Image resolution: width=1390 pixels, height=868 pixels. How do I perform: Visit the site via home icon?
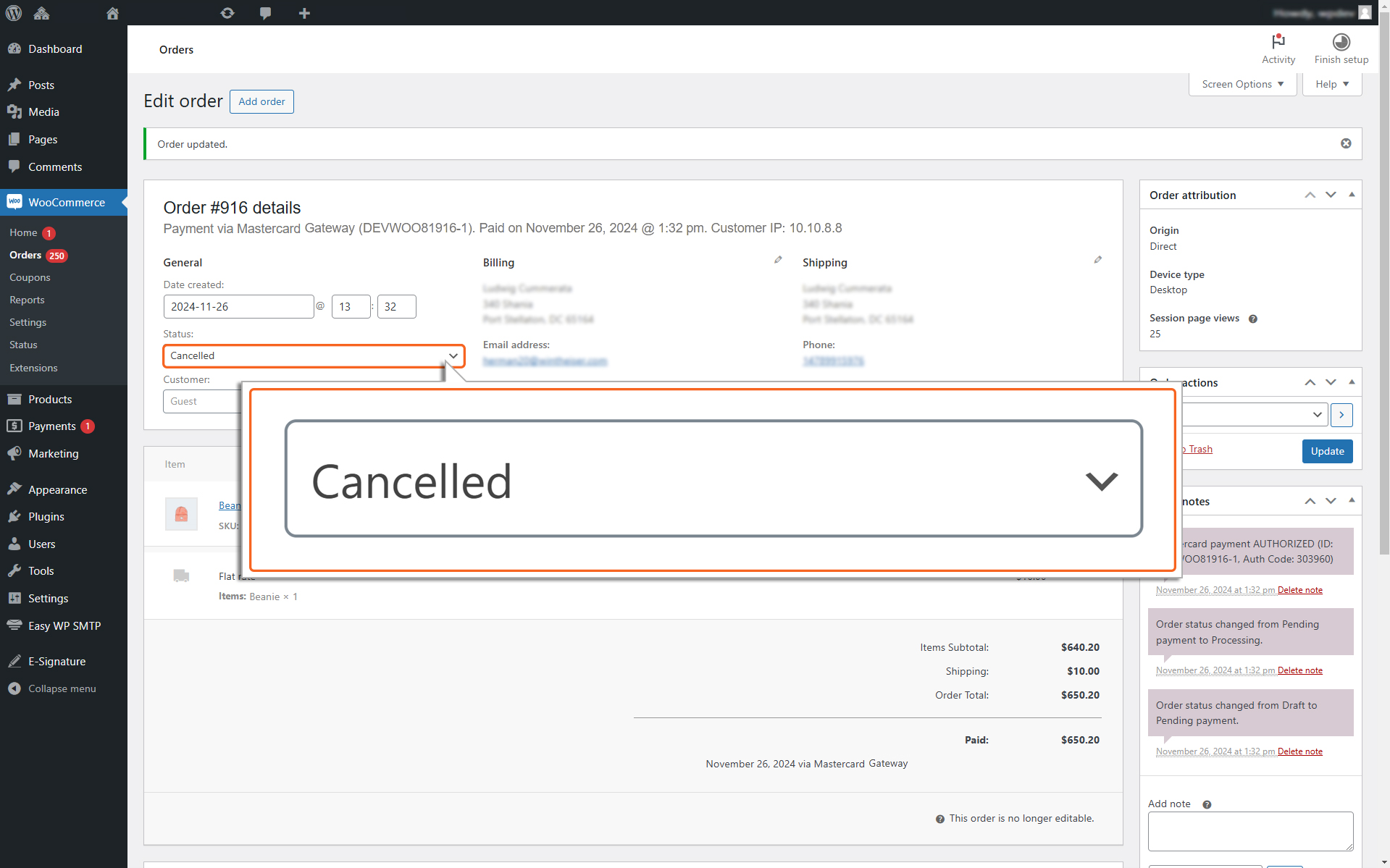[112, 13]
